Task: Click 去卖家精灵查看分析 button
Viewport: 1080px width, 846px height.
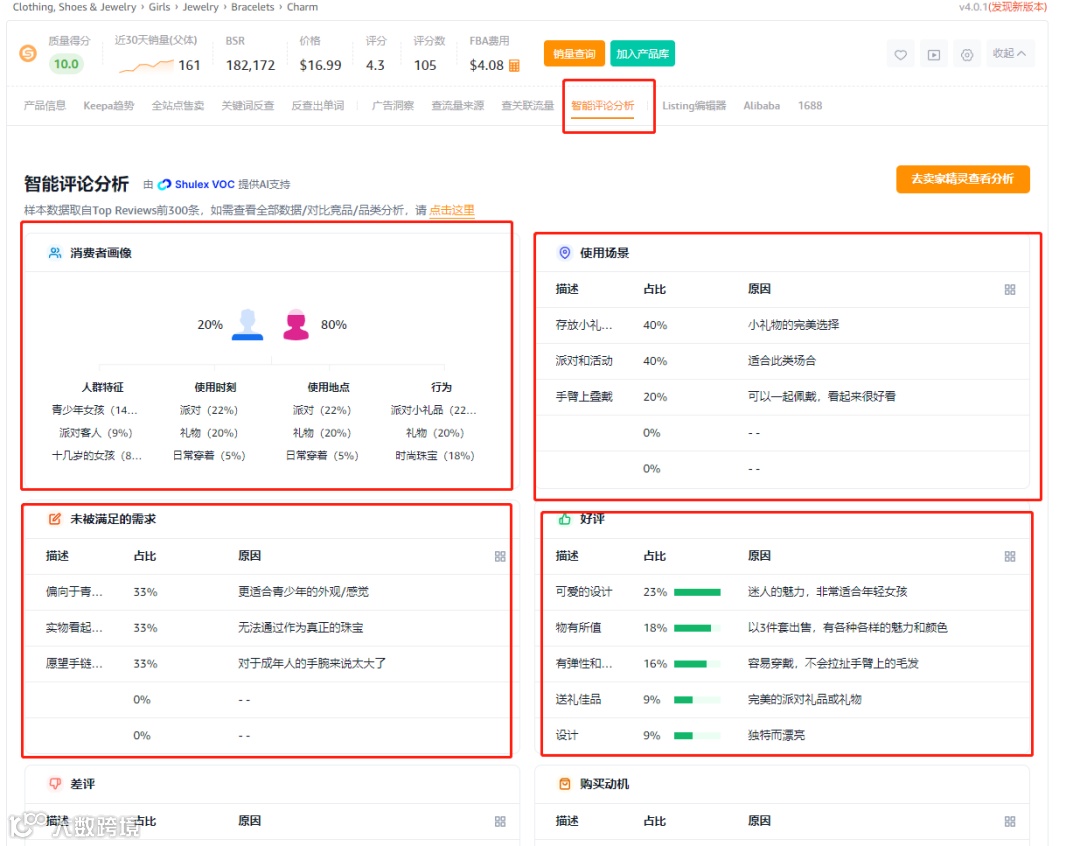Action: pos(962,180)
